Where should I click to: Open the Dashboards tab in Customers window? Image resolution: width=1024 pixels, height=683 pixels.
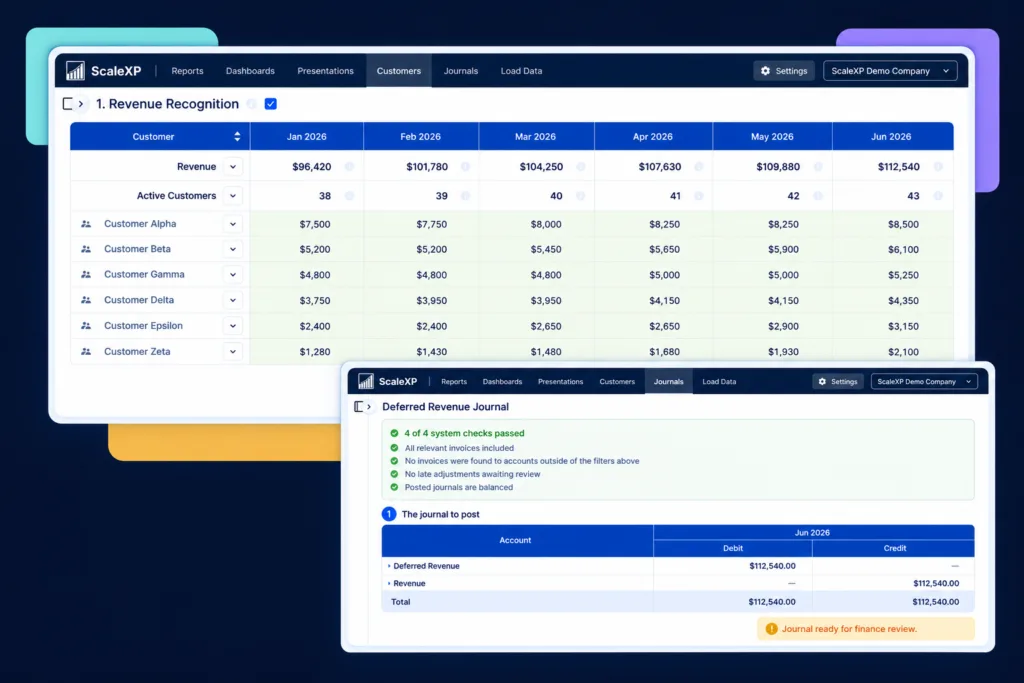point(250,71)
